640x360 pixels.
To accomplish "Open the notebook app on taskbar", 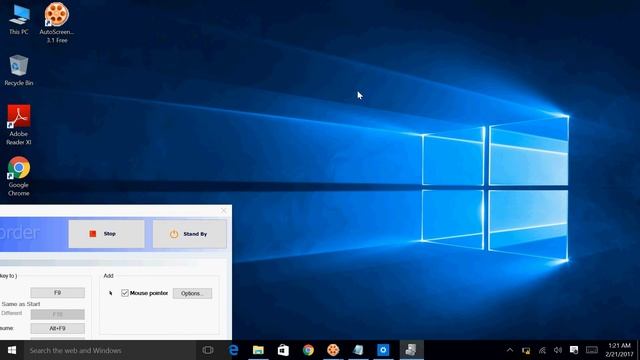I will 358,350.
